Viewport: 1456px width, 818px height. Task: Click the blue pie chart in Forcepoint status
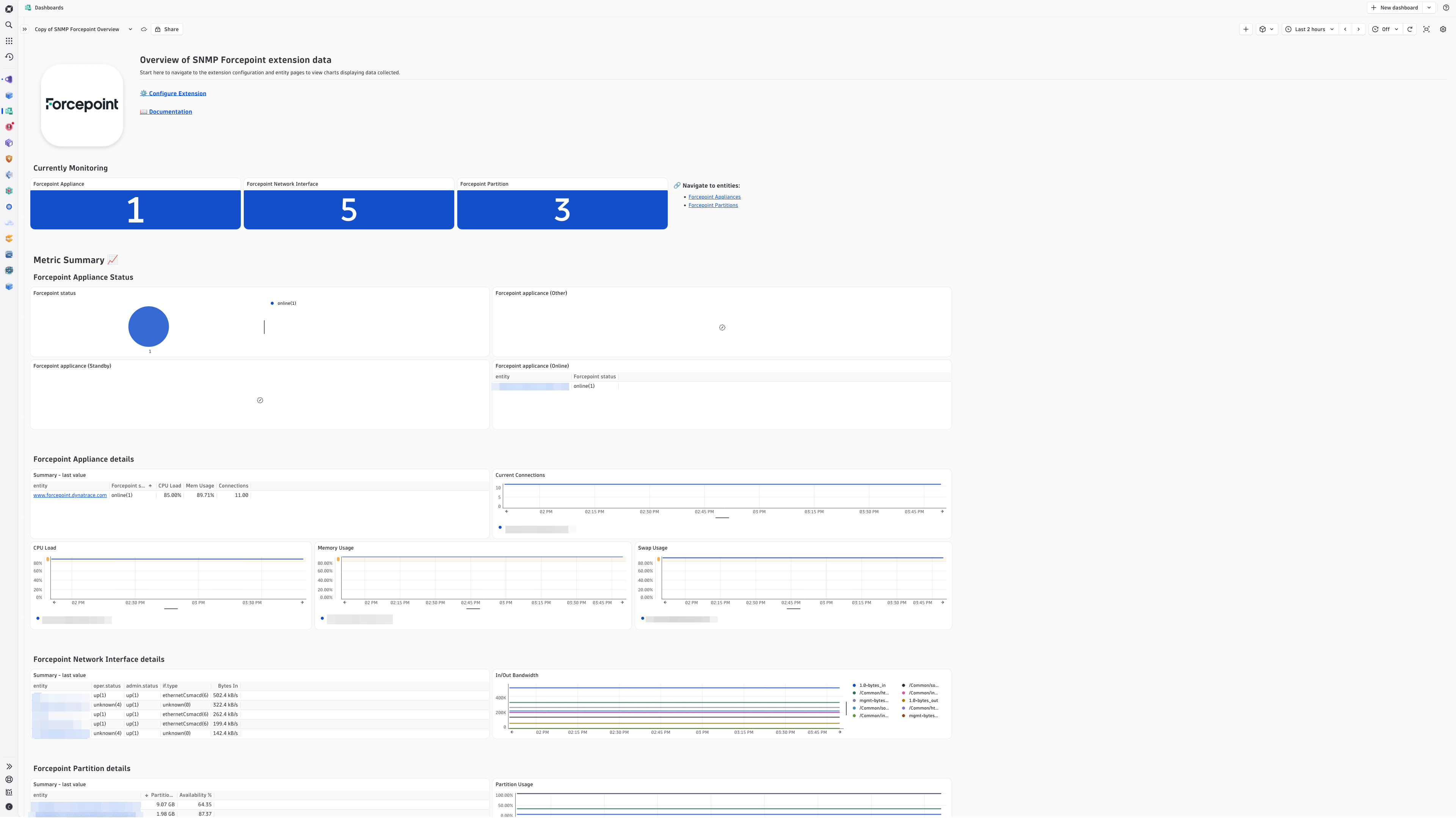click(149, 326)
